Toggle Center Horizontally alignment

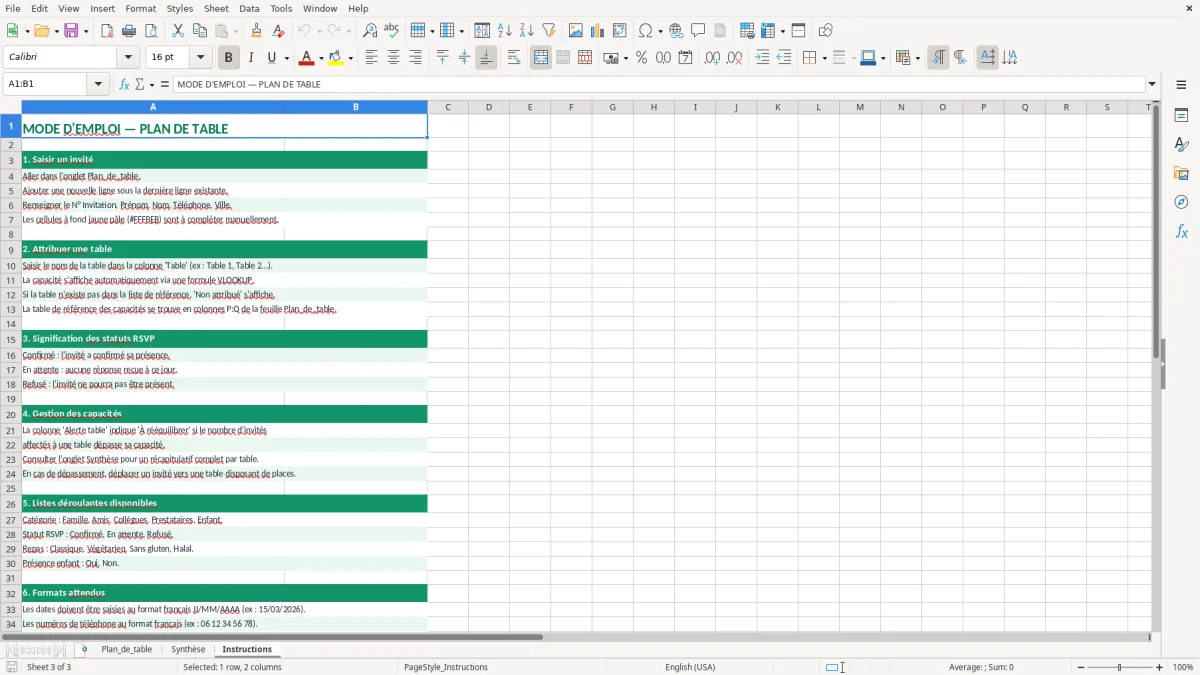pos(393,58)
